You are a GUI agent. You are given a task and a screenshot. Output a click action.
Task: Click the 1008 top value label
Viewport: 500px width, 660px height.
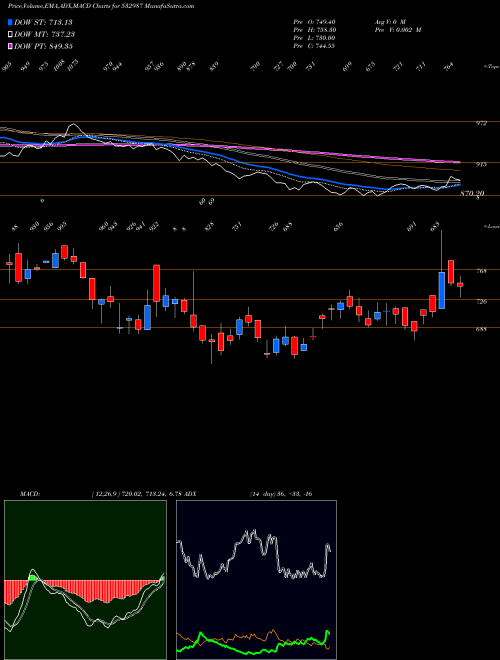60,66
